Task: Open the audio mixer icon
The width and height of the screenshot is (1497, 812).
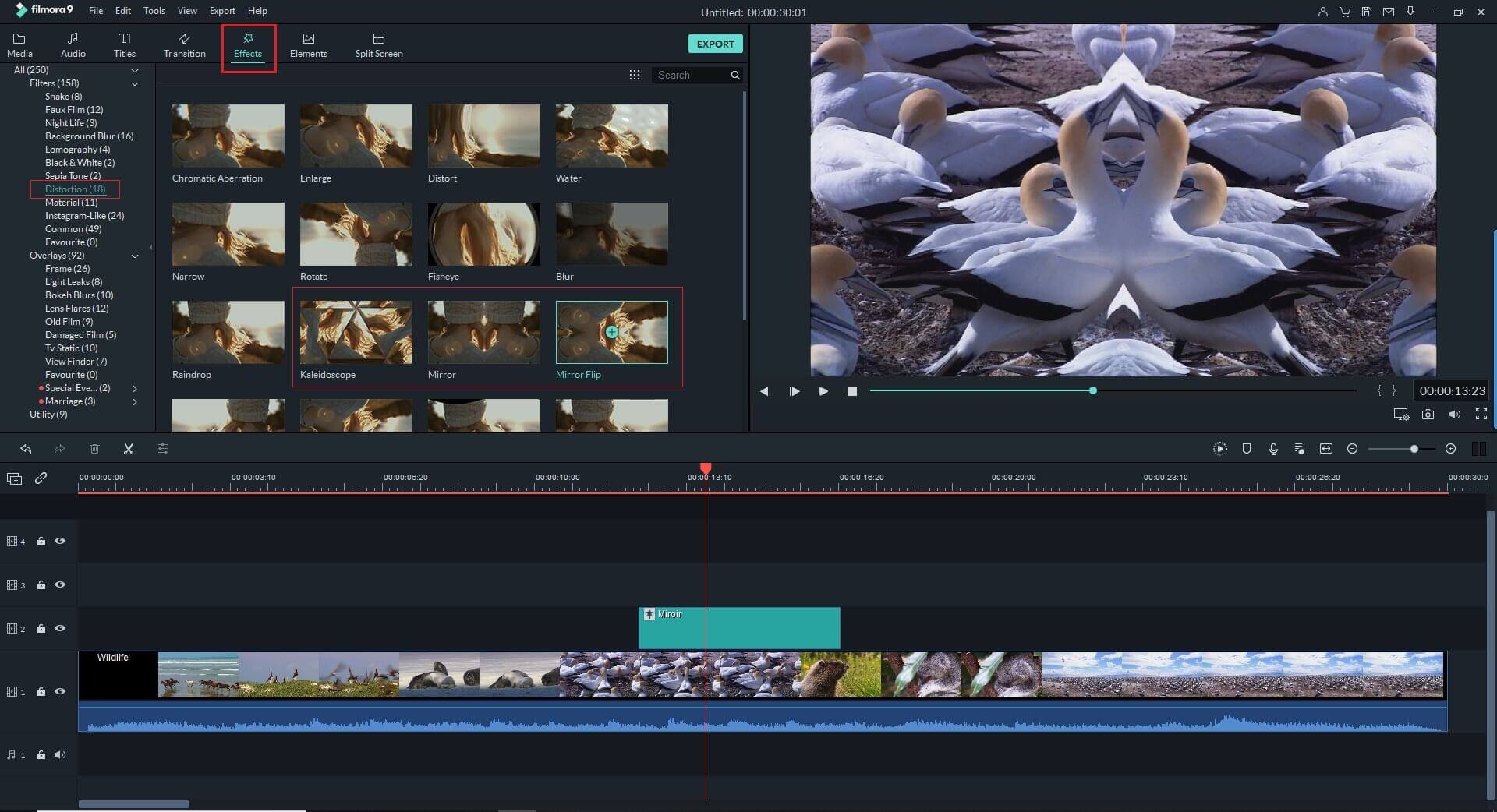Action: 1300,449
